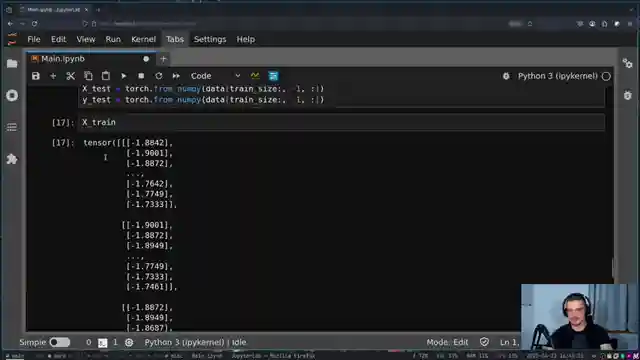This screenshot has height=360, width=640.
Task: Open the Tabs menu
Action: 175,39
